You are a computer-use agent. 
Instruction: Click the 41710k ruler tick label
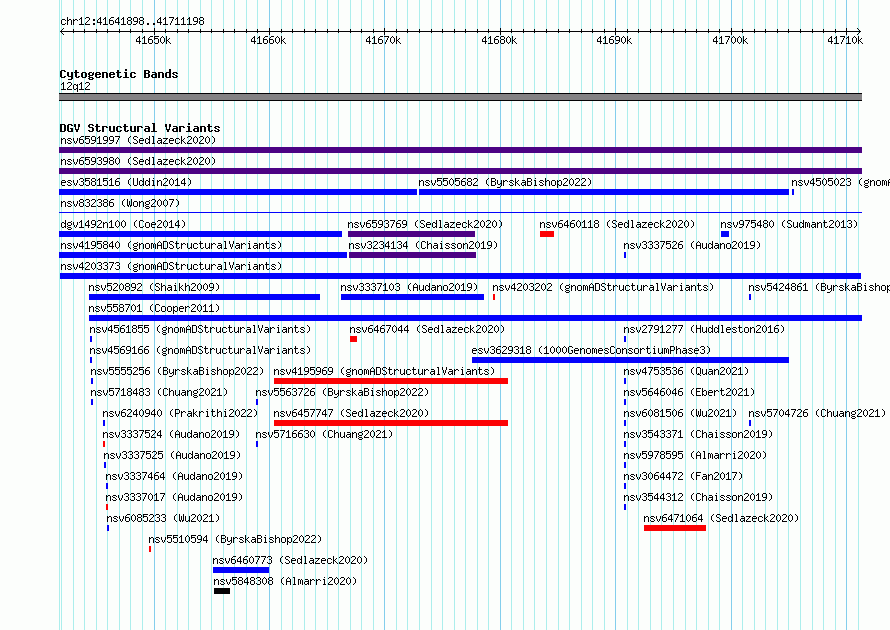pos(845,40)
